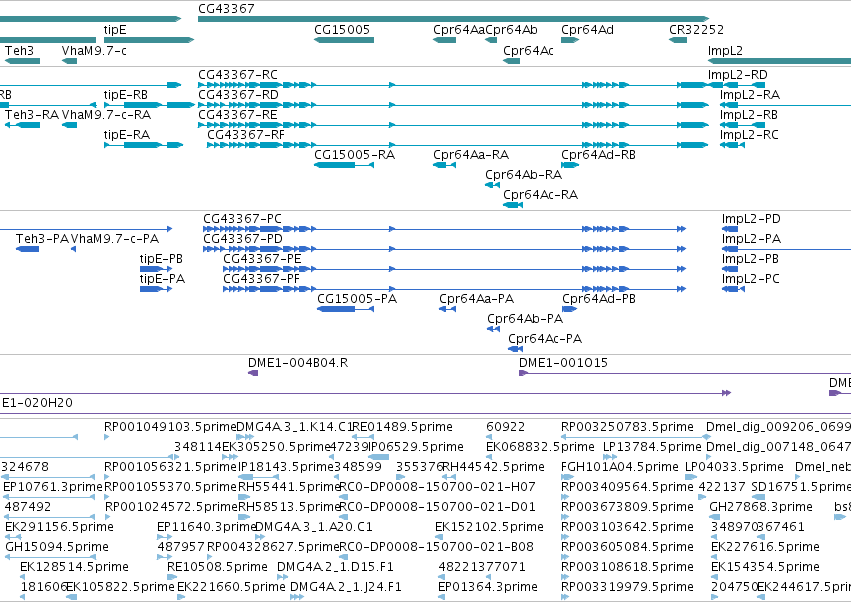Click the Cpr64Aa-PA protein label

tap(477, 299)
